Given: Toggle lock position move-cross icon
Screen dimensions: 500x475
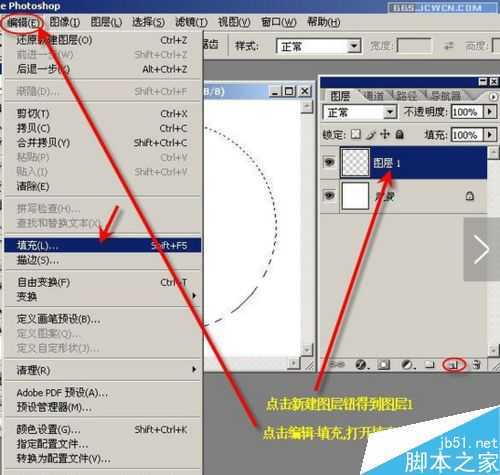Looking at the screenshot, I should click(x=385, y=134).
